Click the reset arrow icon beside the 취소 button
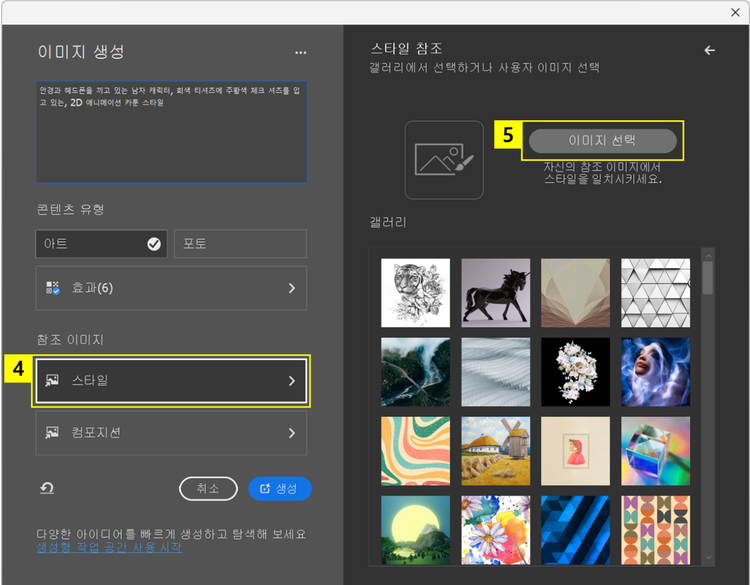Image resolution: width=750 pixels, height=585 pixels. (47, 488)
